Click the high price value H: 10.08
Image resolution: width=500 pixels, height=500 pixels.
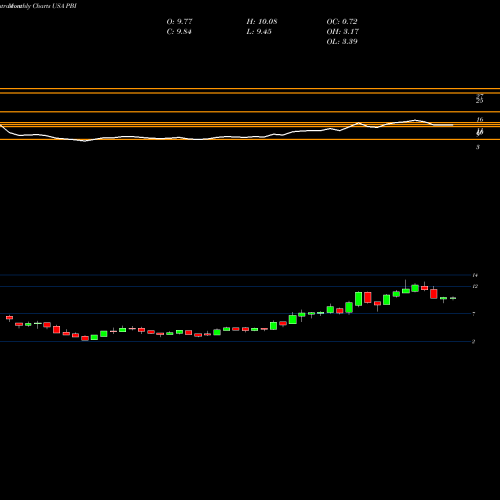click(262, 22)
